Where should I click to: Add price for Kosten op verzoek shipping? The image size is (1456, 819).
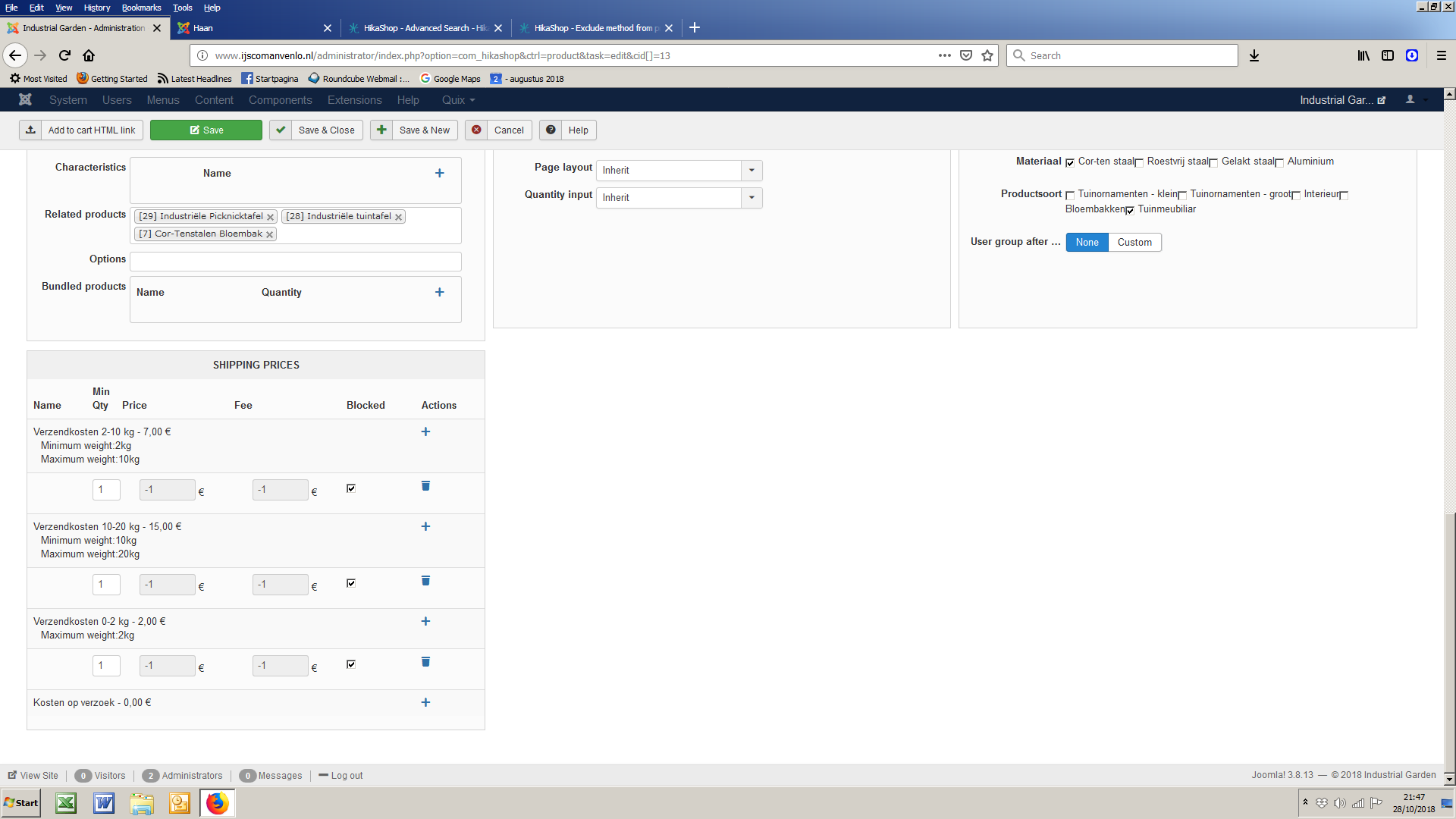tap(425, 703)
